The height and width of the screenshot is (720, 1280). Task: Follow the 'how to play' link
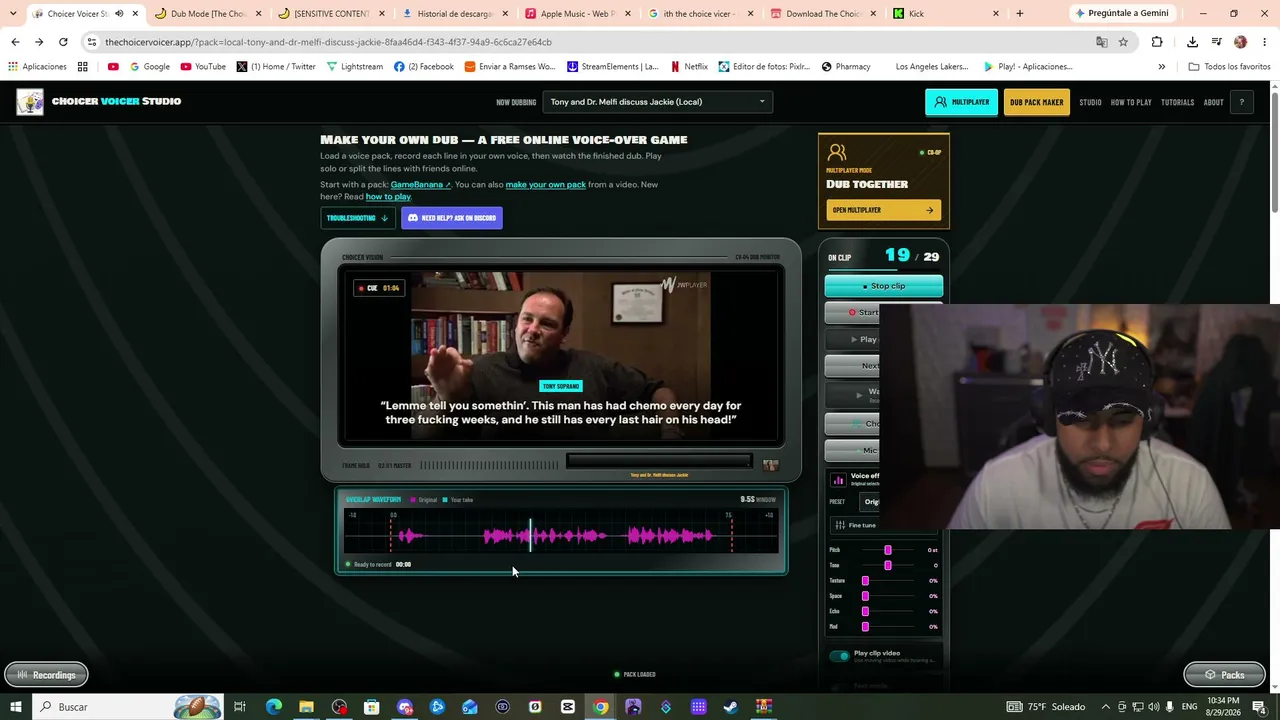tap(388, 197)
